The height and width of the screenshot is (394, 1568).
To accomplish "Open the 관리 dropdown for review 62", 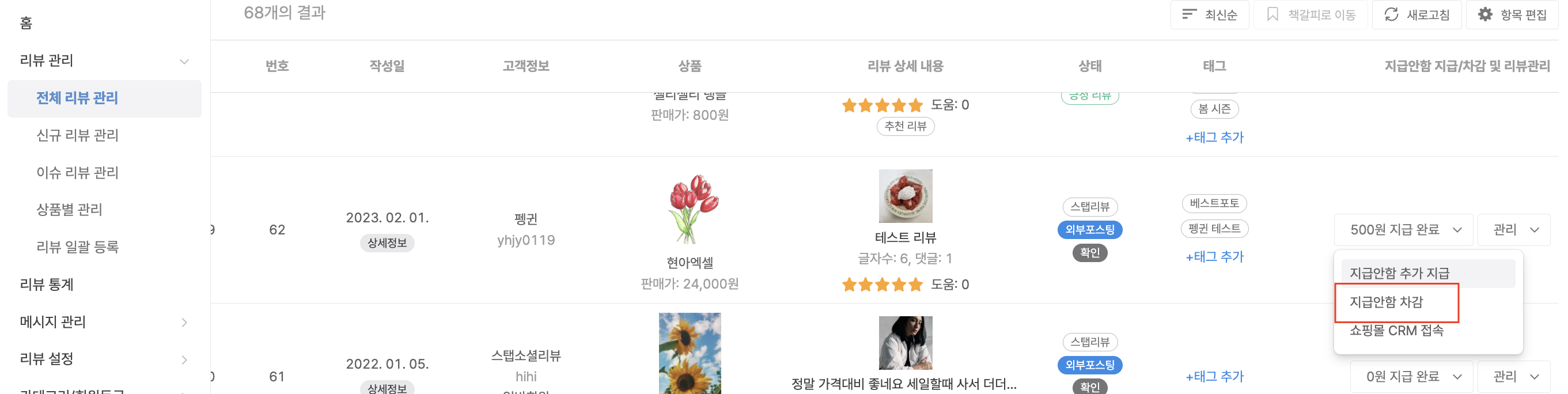I will coord(1514,230).
